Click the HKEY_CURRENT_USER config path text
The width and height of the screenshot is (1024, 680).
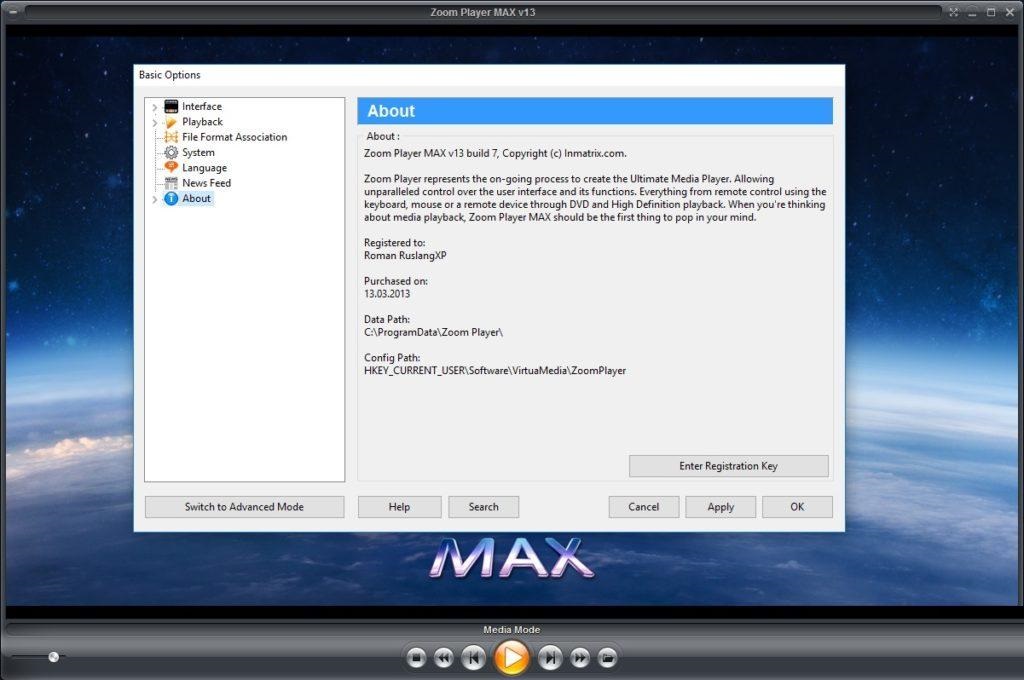[495, 371]
